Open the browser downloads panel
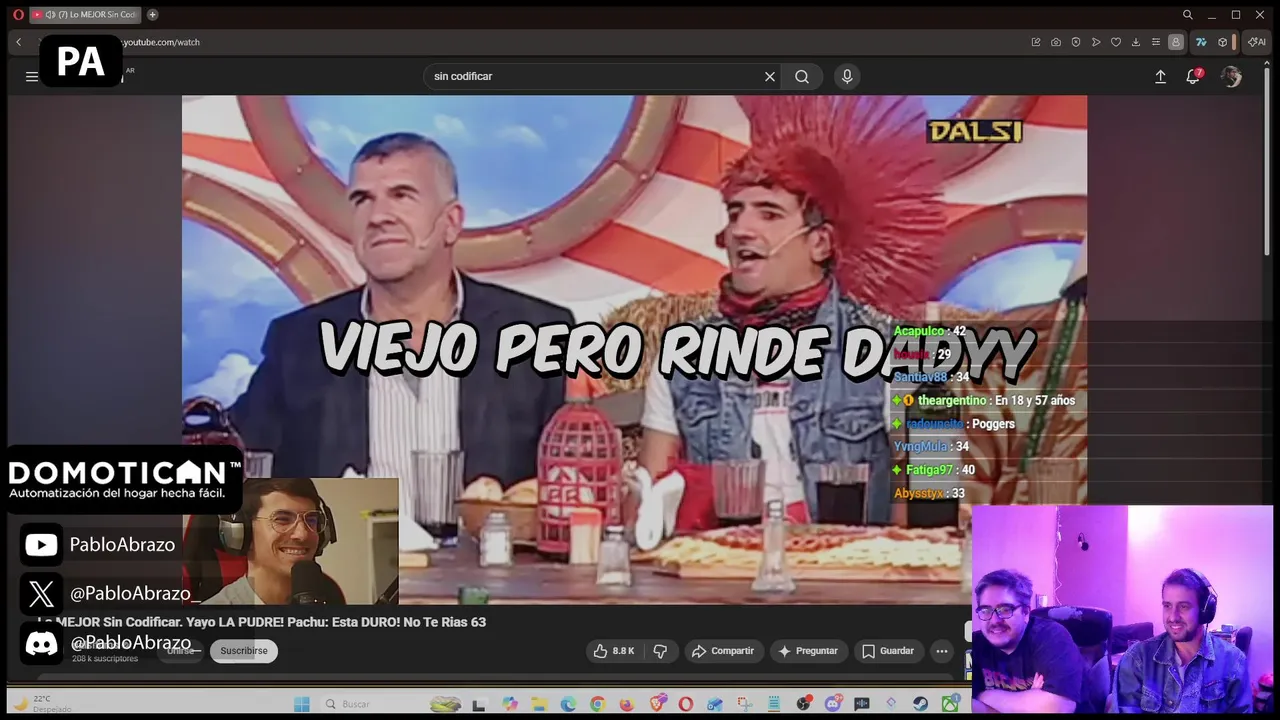Viewport: 1280px width, 720px height. pos(1136,42)
